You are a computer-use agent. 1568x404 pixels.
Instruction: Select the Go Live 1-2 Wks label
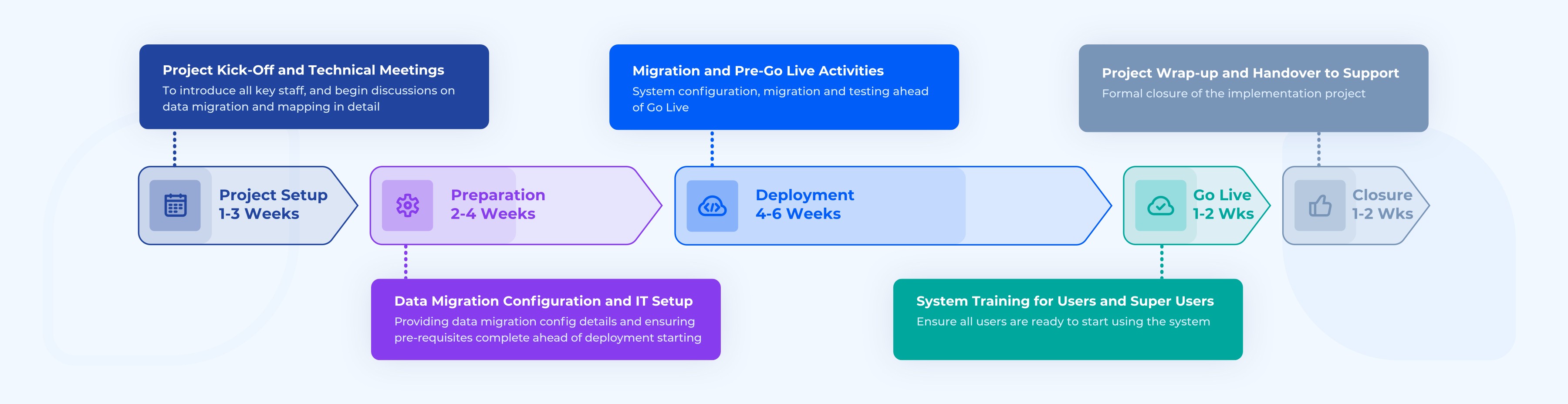pos(1223,205)
